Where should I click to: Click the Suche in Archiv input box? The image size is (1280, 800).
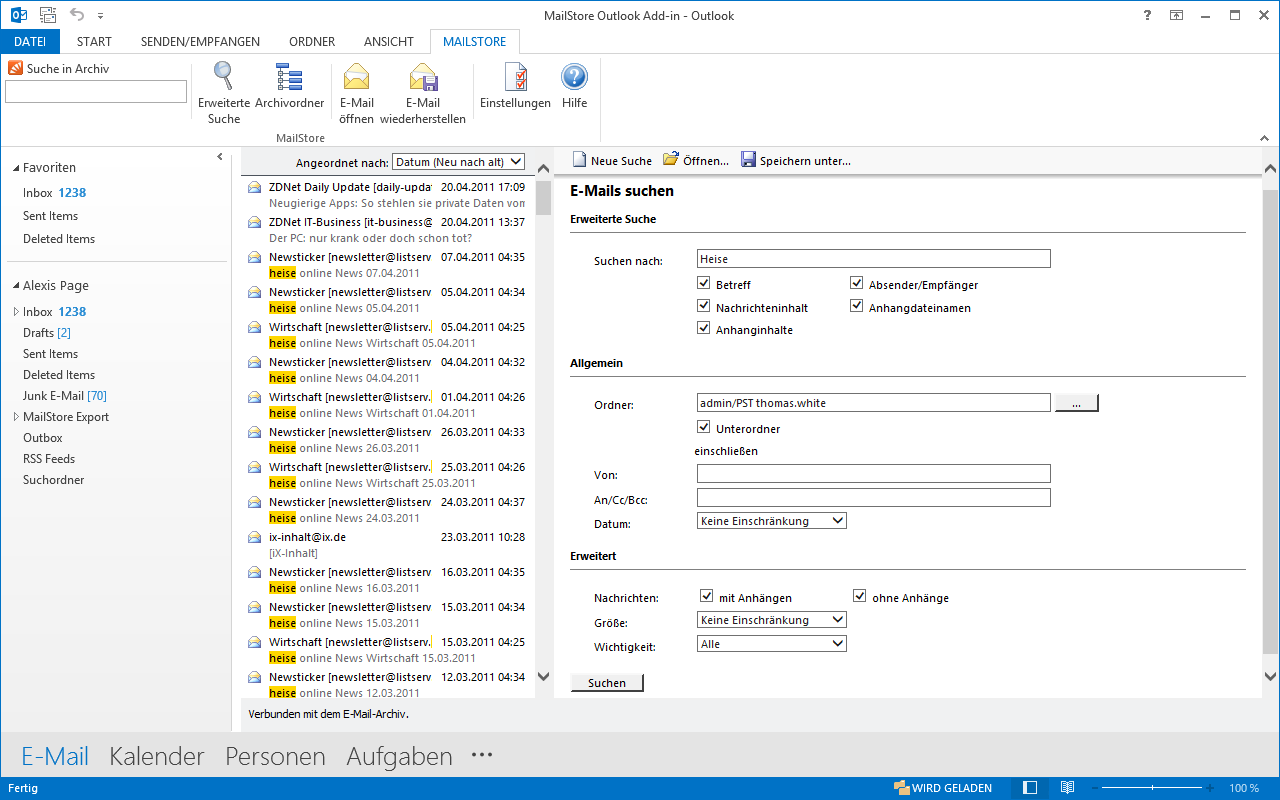[96, 92]
